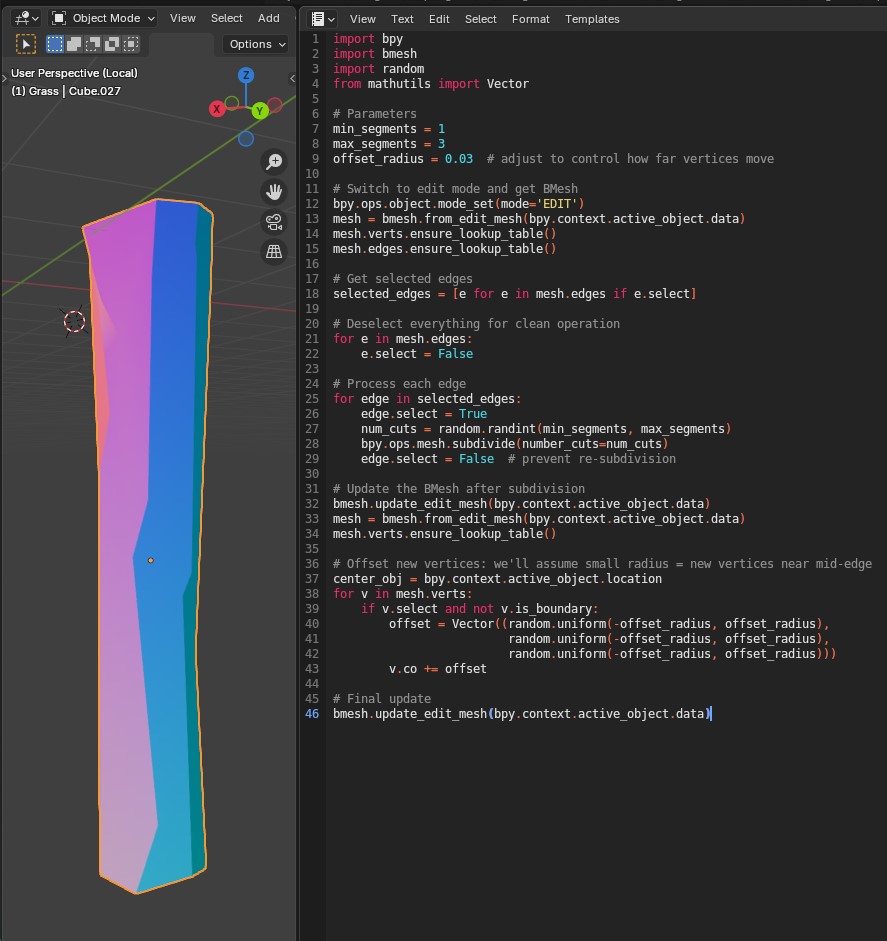Click the Y axis on navigation gizmo
Image resolution: width=887 pixels, height=941 pixels.
[x=260, y=111]
